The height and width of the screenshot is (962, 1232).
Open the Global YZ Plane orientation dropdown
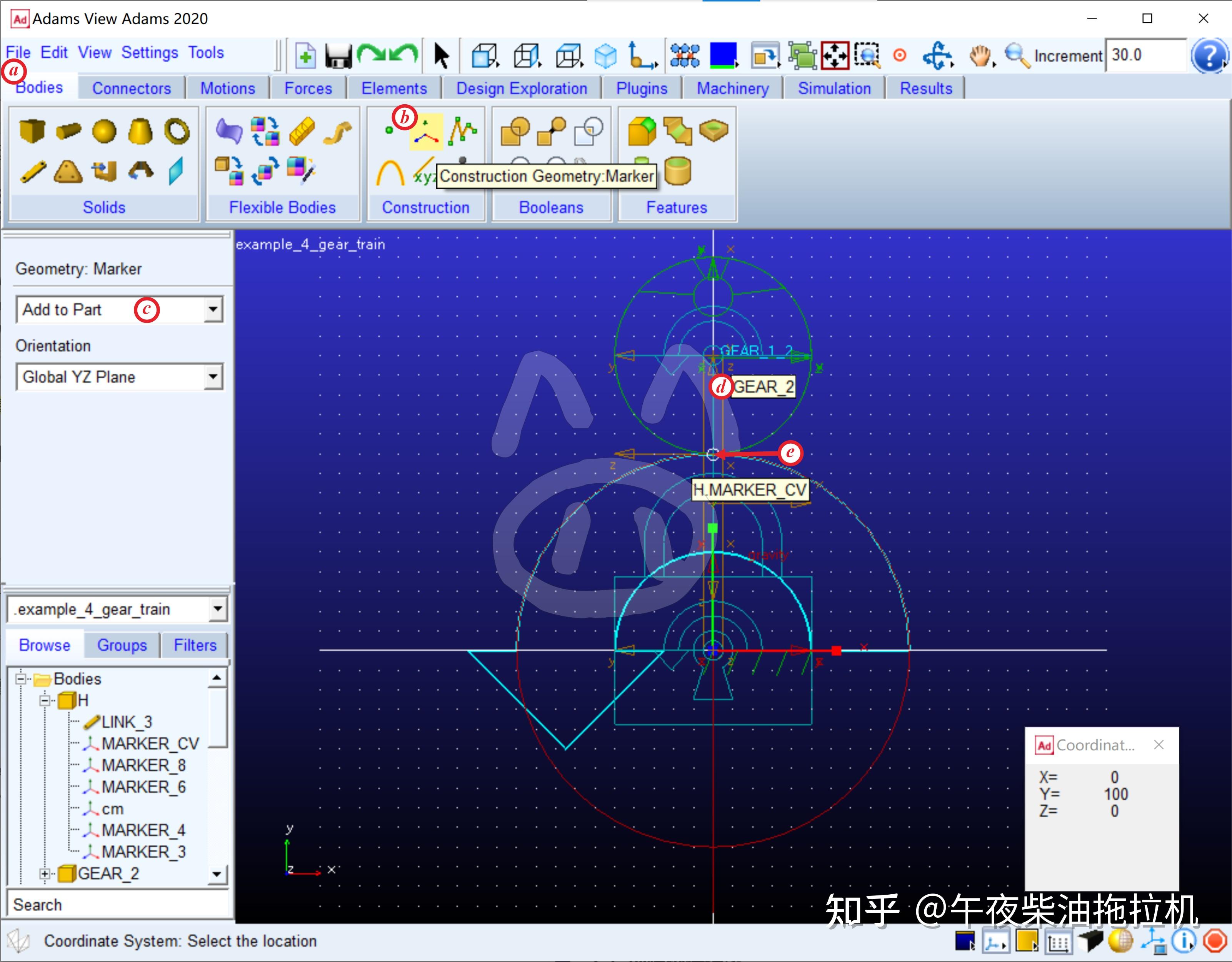(213, 377)
